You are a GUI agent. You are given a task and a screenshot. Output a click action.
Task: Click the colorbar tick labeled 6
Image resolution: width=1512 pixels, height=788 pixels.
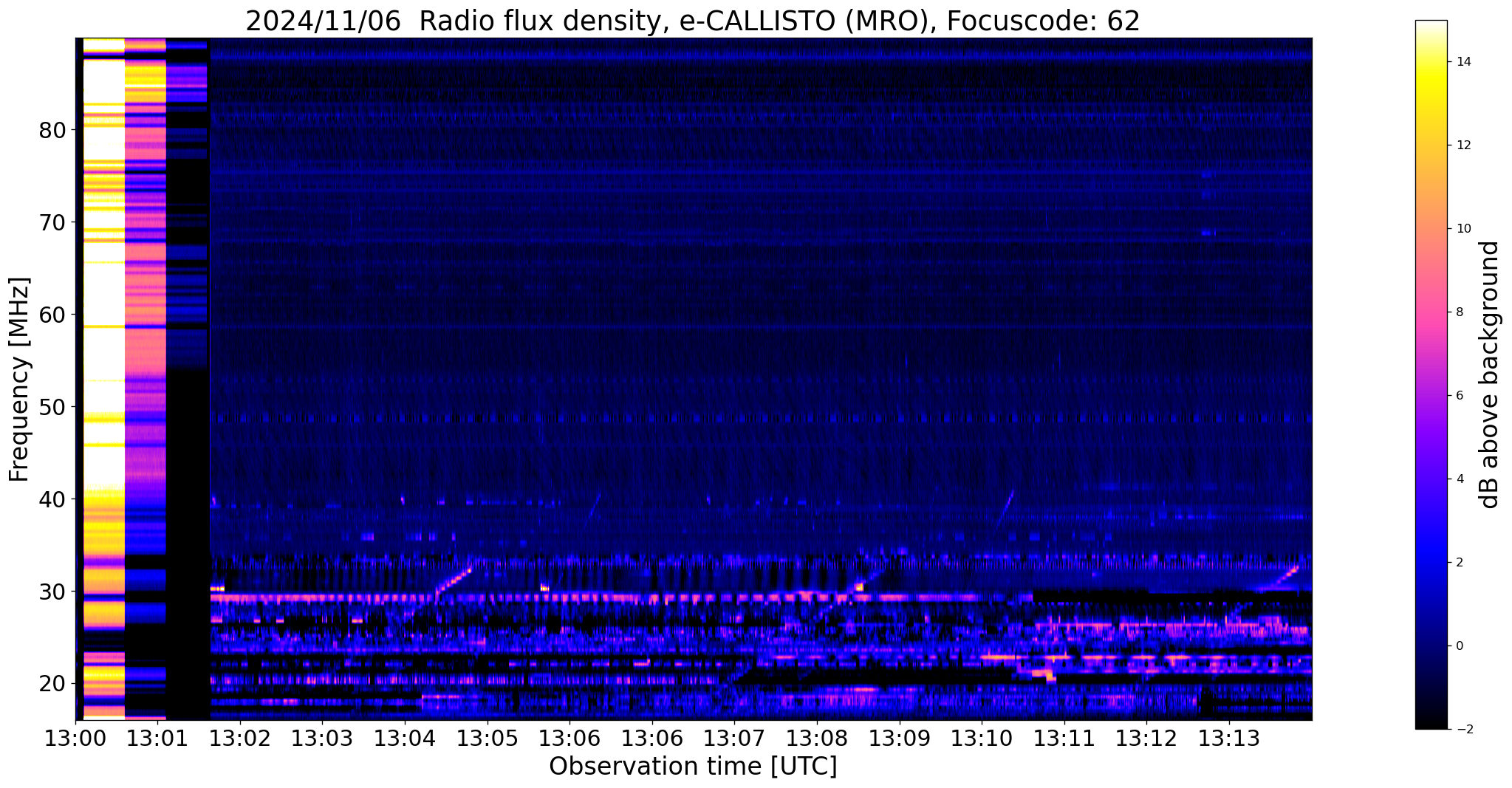[x=1459, y=396]
